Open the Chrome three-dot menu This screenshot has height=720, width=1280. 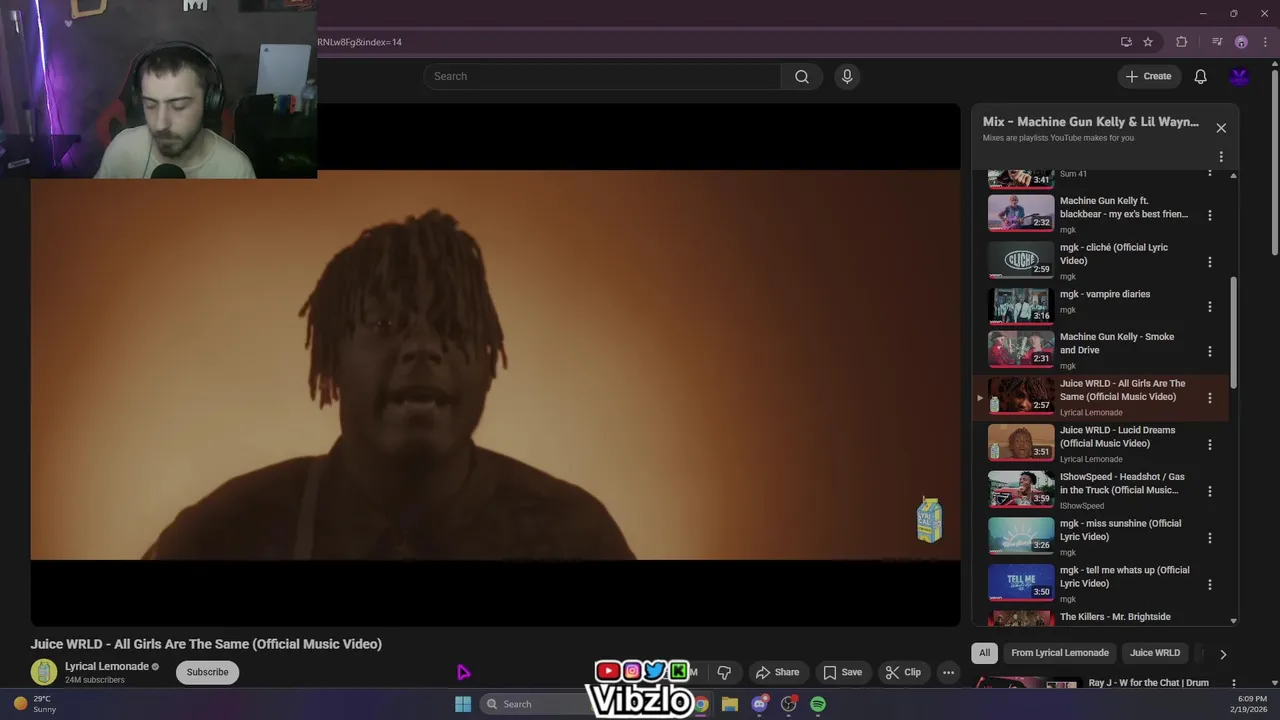click(x=1265, y=42)
